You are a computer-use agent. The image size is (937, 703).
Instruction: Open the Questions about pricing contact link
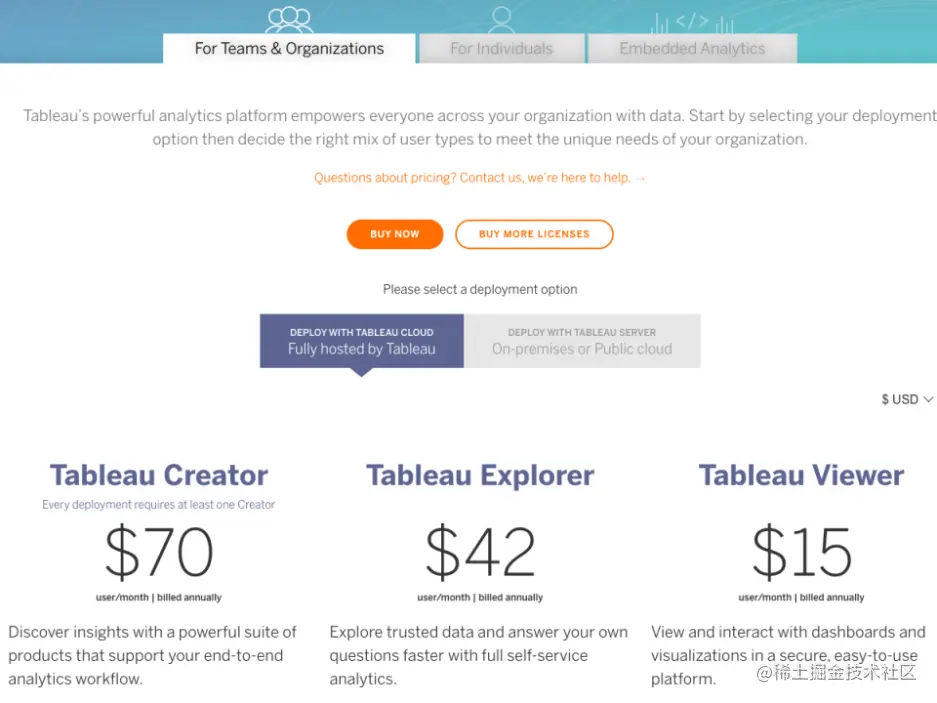click(480, 178)
